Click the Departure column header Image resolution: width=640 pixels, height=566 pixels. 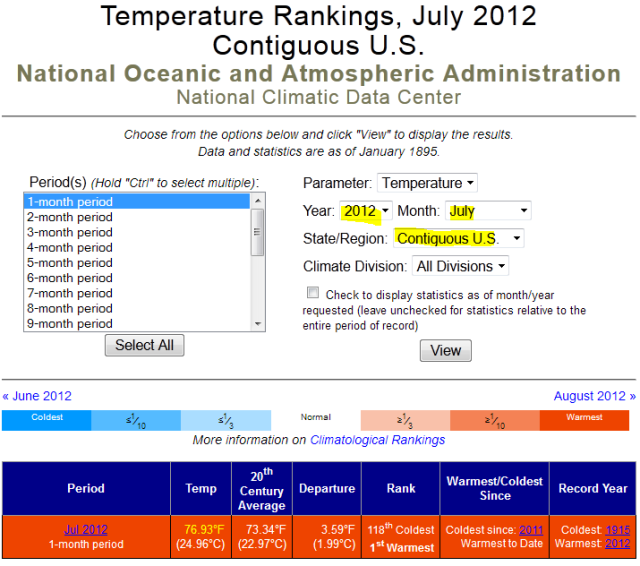(327, 488)
